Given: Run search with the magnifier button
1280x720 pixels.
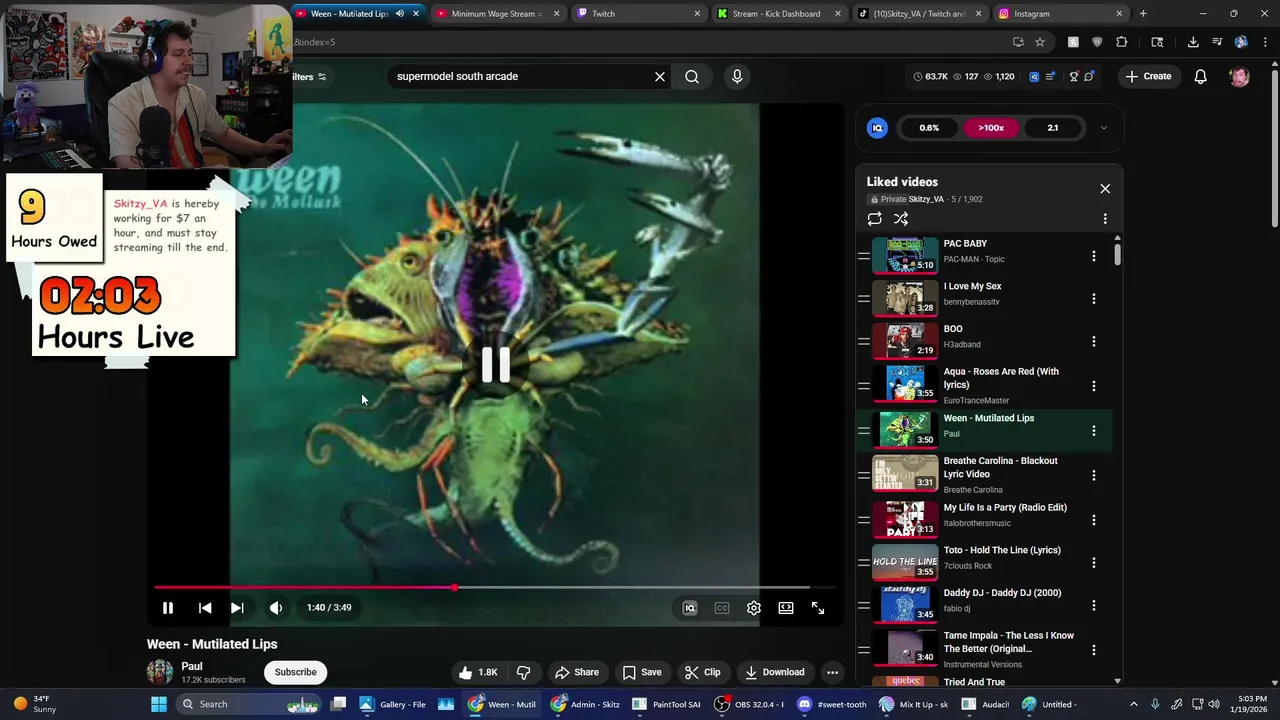Looking at the screenshot, I should 692,77.
